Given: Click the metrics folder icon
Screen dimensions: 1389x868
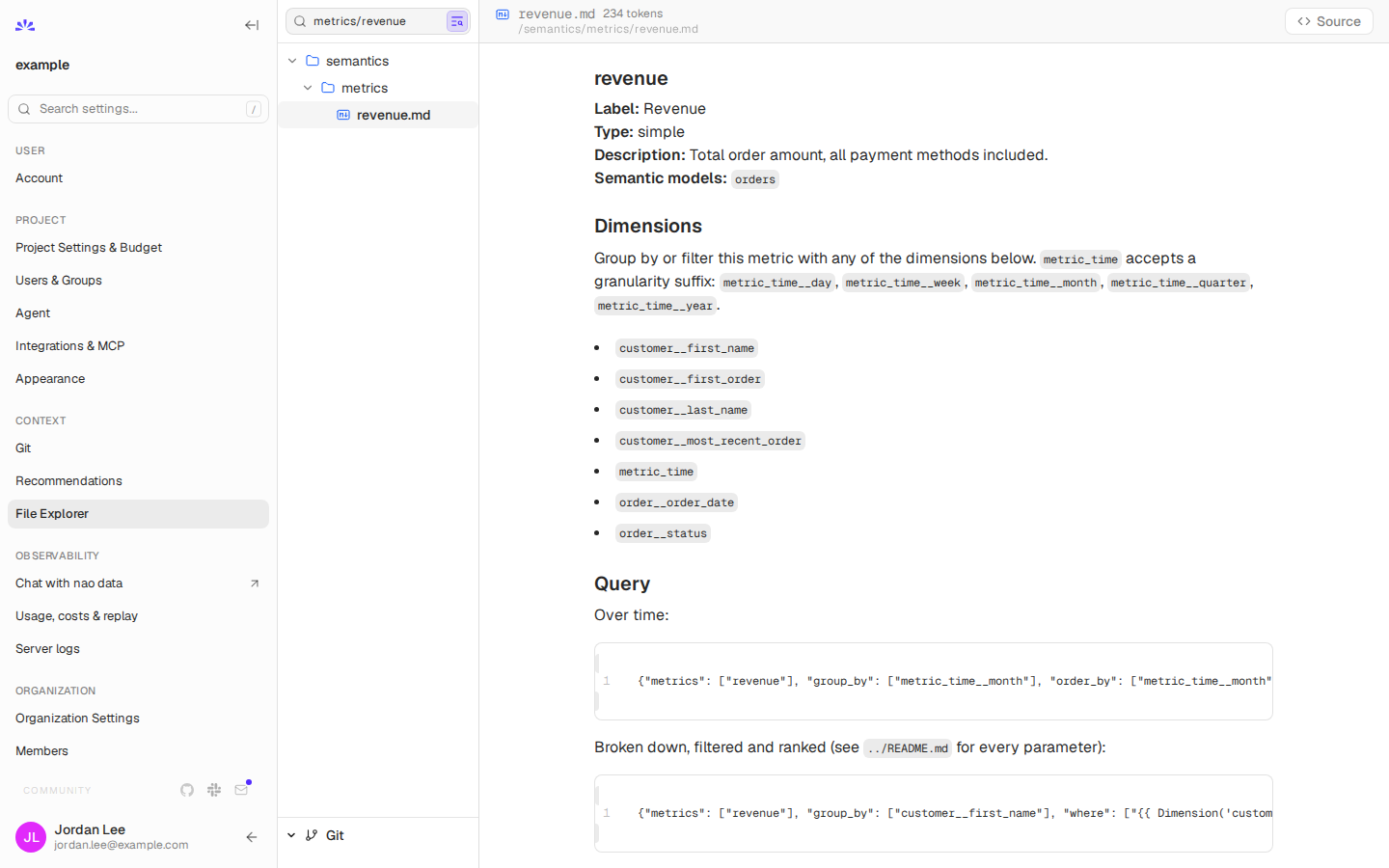Looking at the screenshot, I should tap(328, 88).
